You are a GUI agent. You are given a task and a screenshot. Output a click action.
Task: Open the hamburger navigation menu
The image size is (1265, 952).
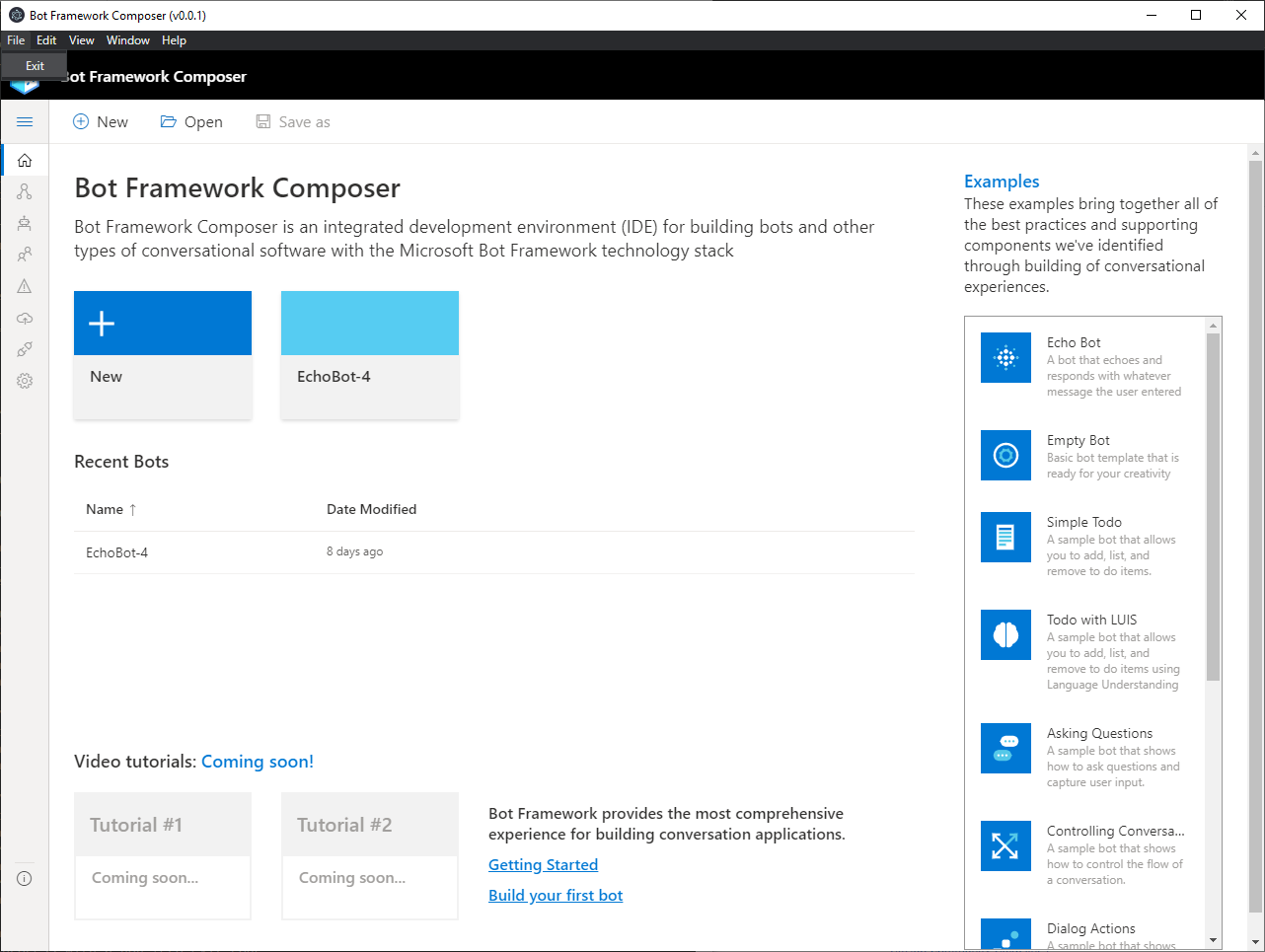pyautogui.click(x=25, y=121)
